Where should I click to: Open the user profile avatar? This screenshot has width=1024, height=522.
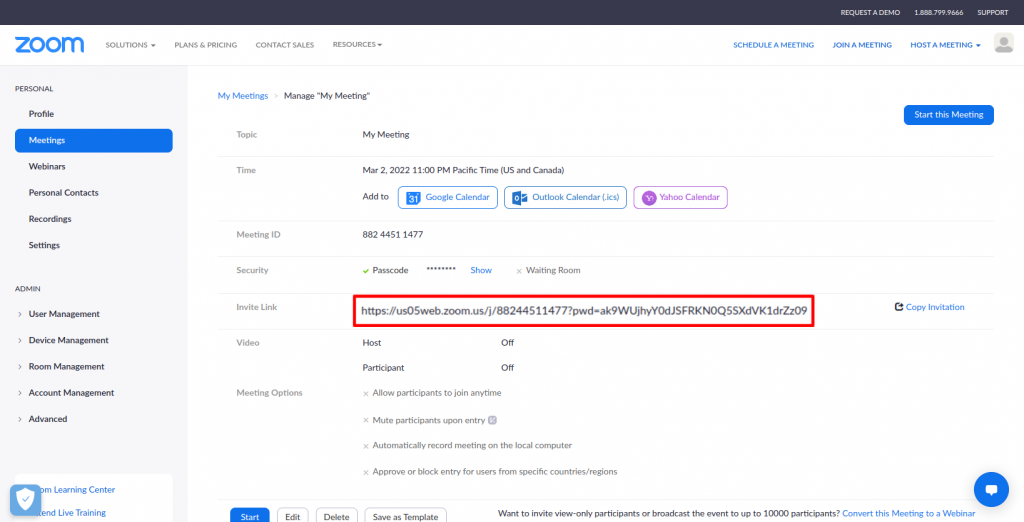1003,44
